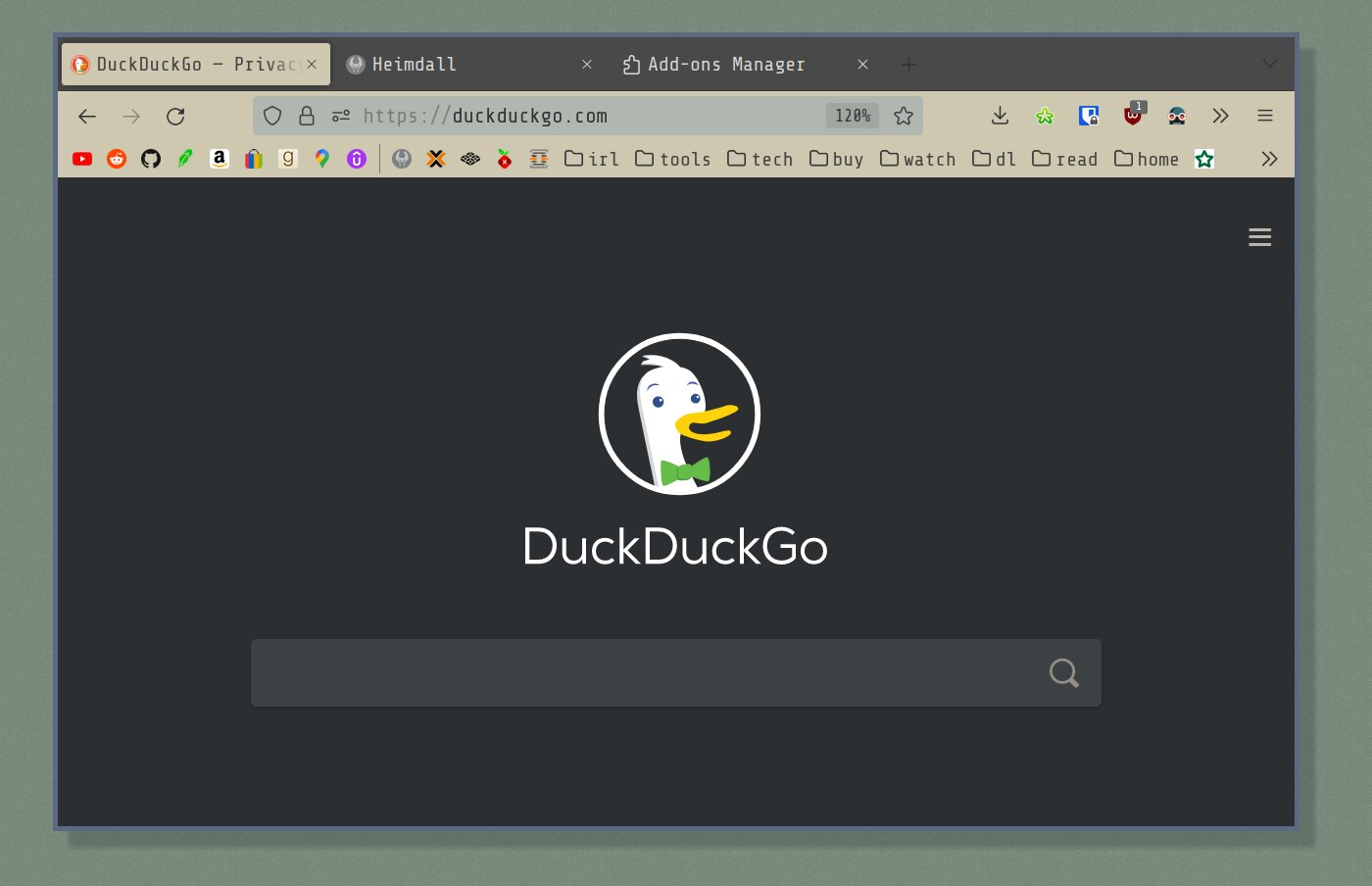Viewport: 1372px width, 886px height.
Task: Open the DuckDuckGo page side menu
Action: coord(1260,237)
